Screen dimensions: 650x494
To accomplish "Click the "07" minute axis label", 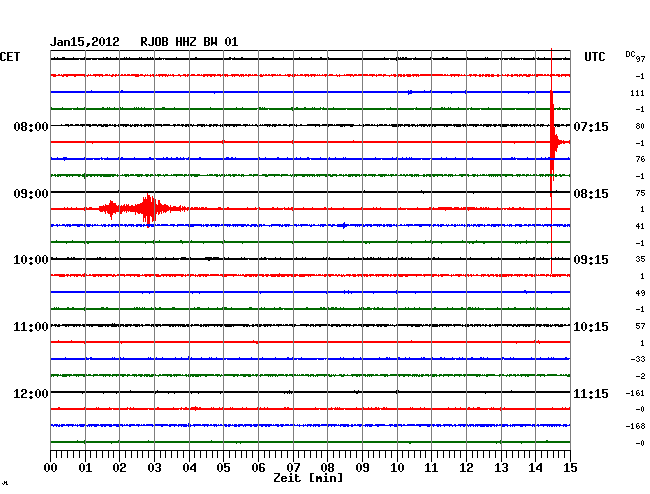I will (293, 468).
